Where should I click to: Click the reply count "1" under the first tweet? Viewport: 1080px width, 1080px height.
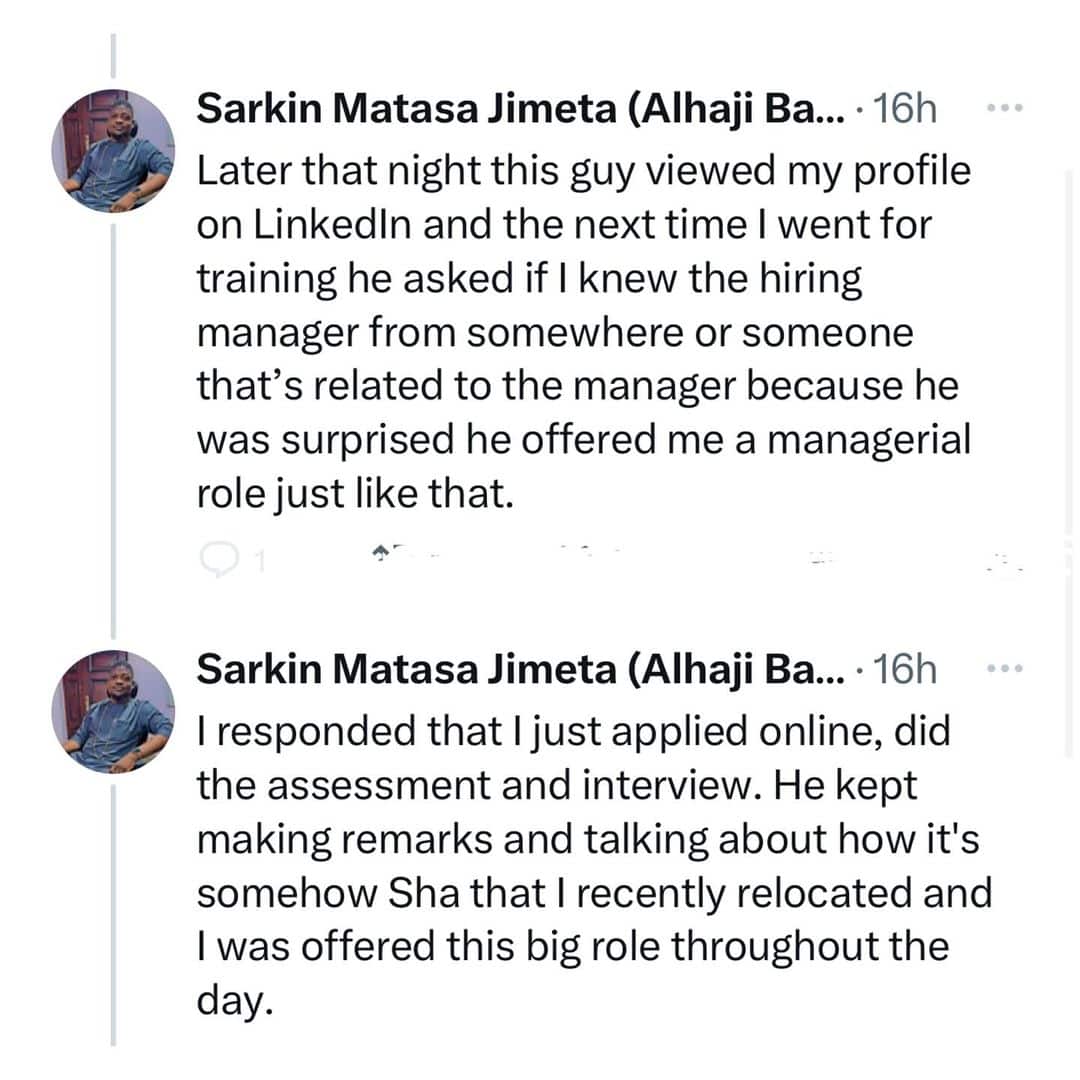point(257,563)
